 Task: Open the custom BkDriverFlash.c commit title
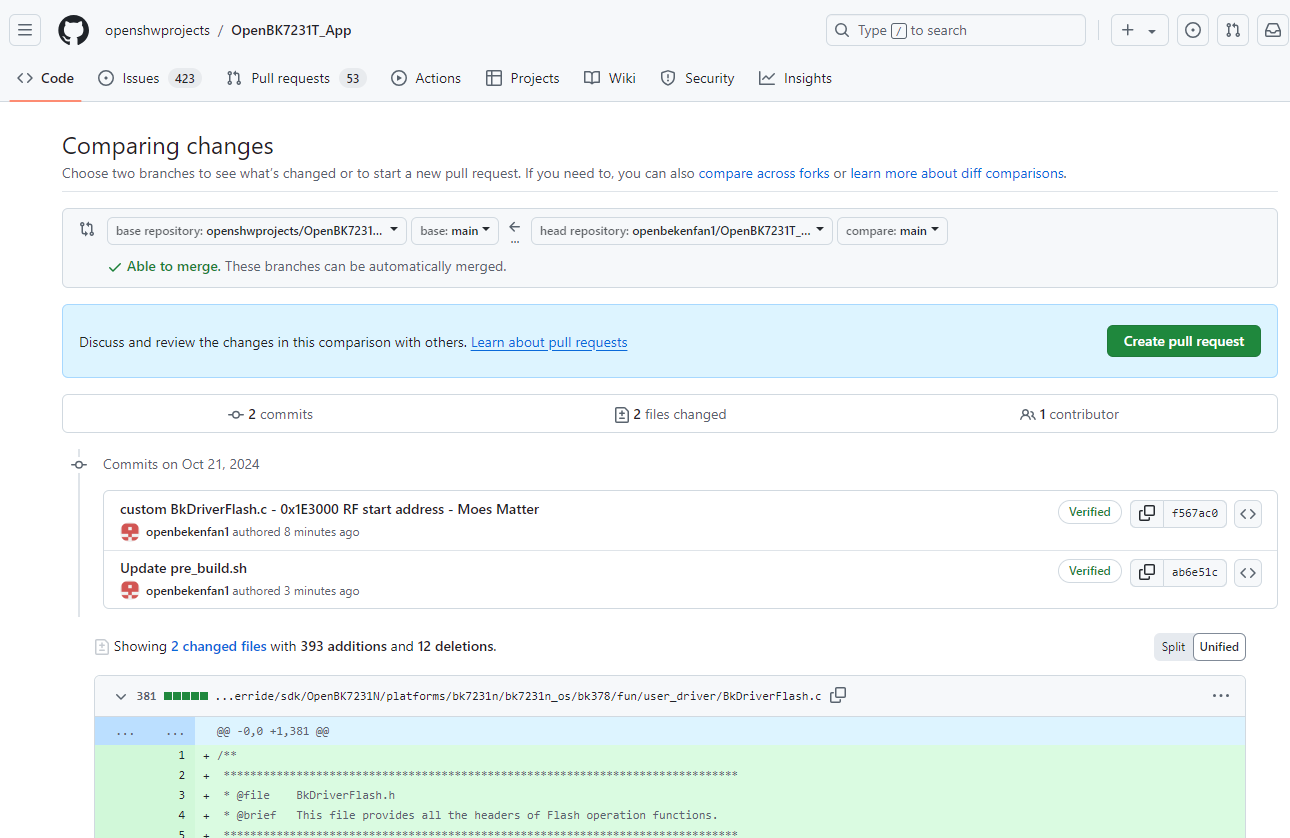click(330, 509)
